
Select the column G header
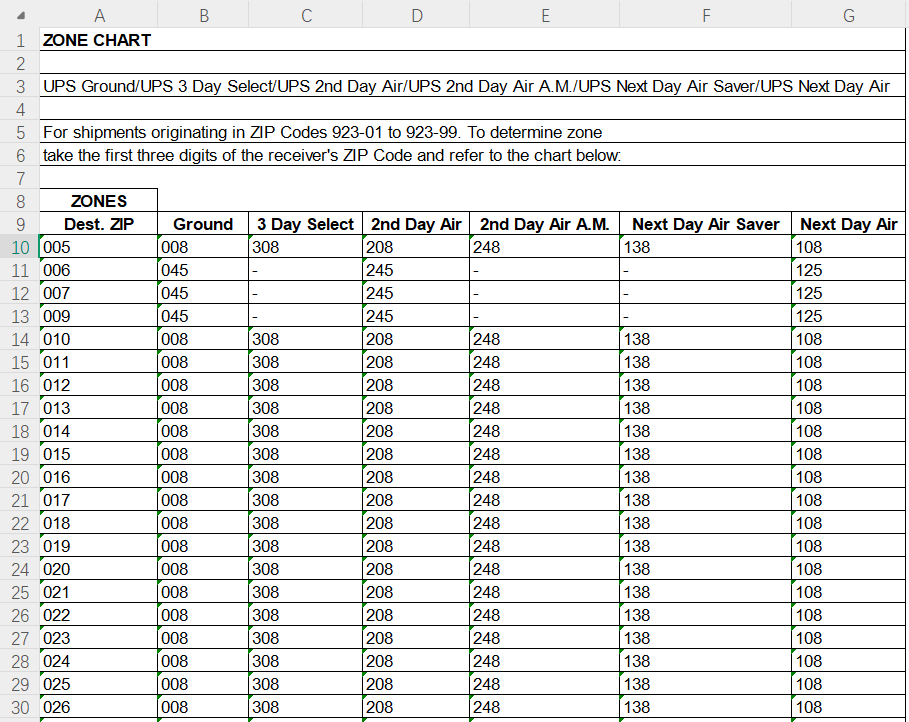[x=848, y=15]
